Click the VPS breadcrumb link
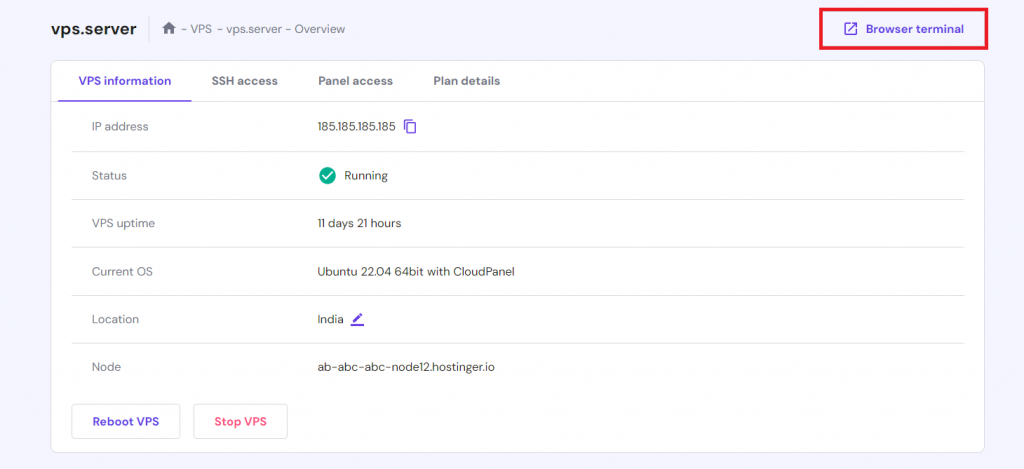Screen dimensions: 1024x469 coord(201,29)
